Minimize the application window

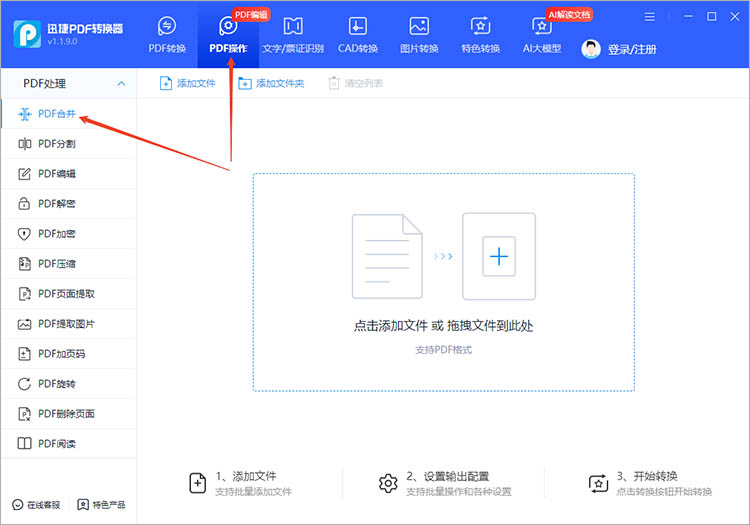click(688, 17)
